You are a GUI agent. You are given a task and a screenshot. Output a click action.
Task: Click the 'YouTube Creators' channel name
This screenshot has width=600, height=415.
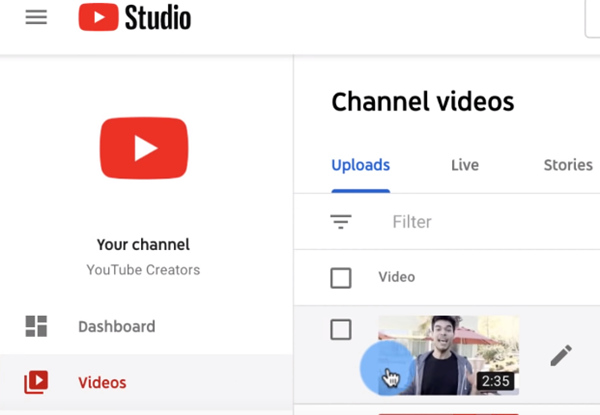click(143, 269)
